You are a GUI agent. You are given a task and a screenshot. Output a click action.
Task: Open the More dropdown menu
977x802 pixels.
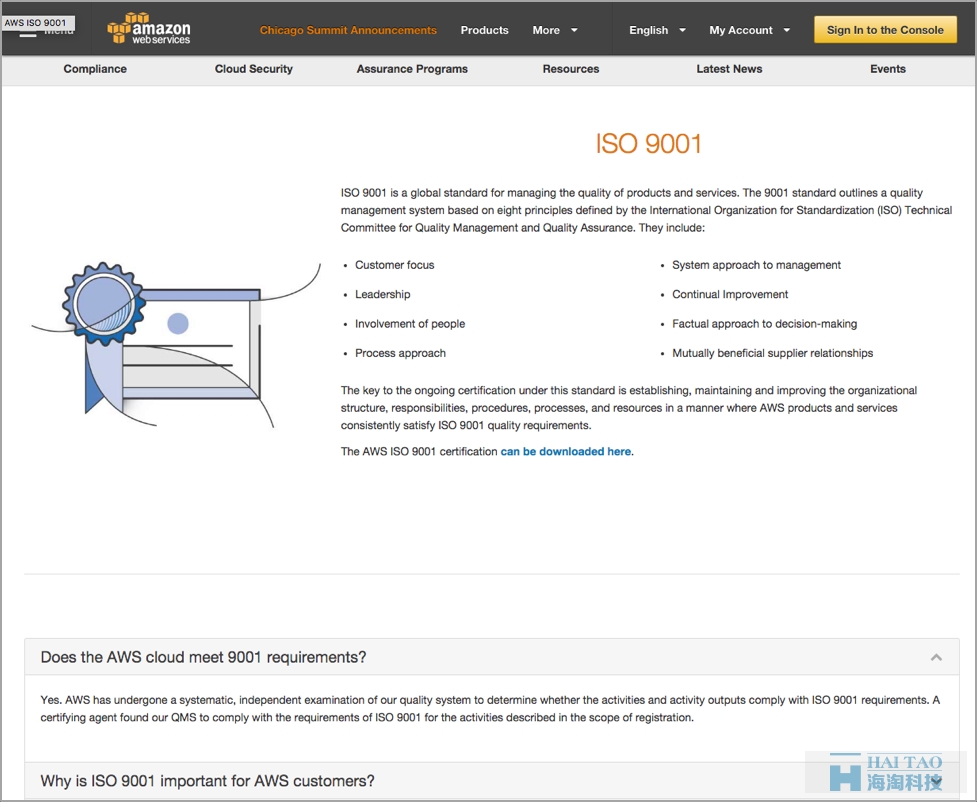pos(555,30)
